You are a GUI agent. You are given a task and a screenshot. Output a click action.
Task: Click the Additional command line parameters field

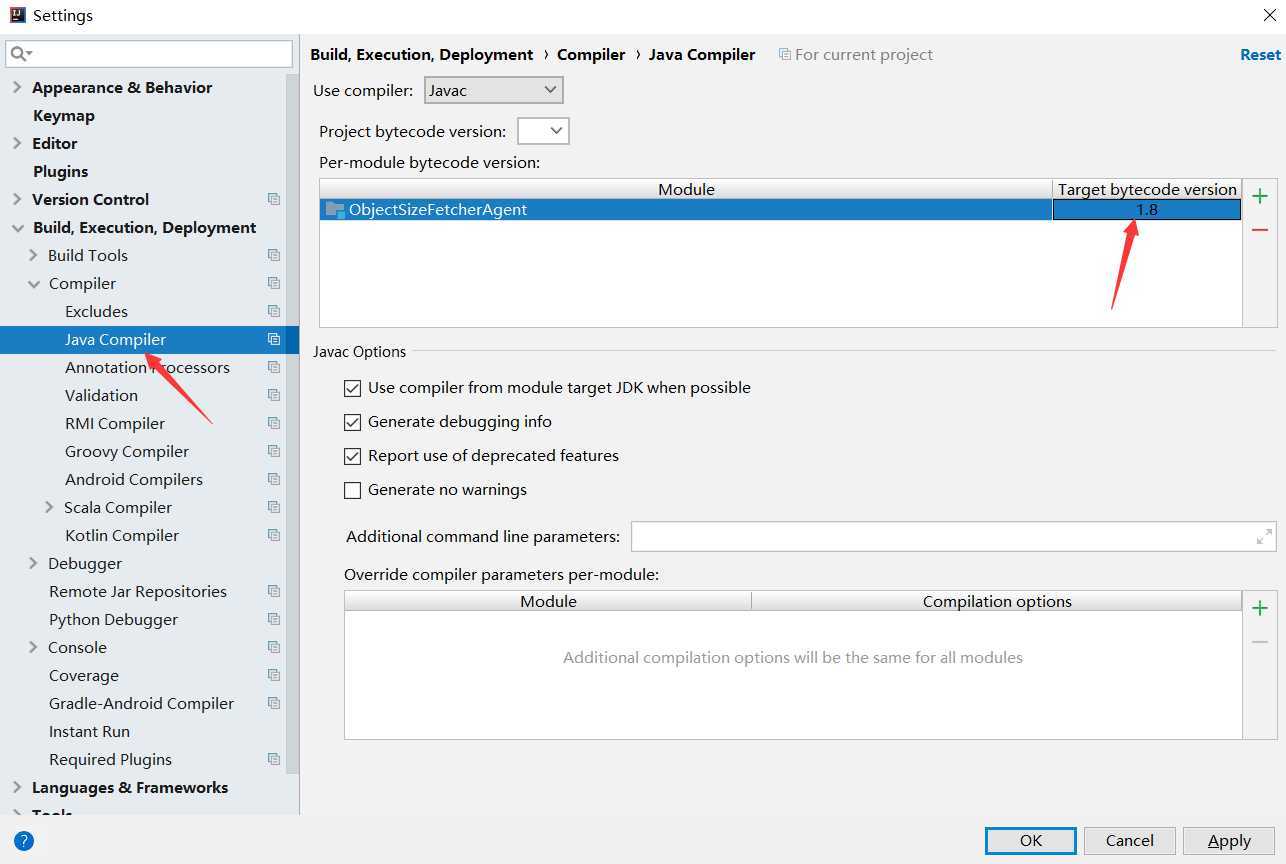pyautogui.click(x=953, y=537)
